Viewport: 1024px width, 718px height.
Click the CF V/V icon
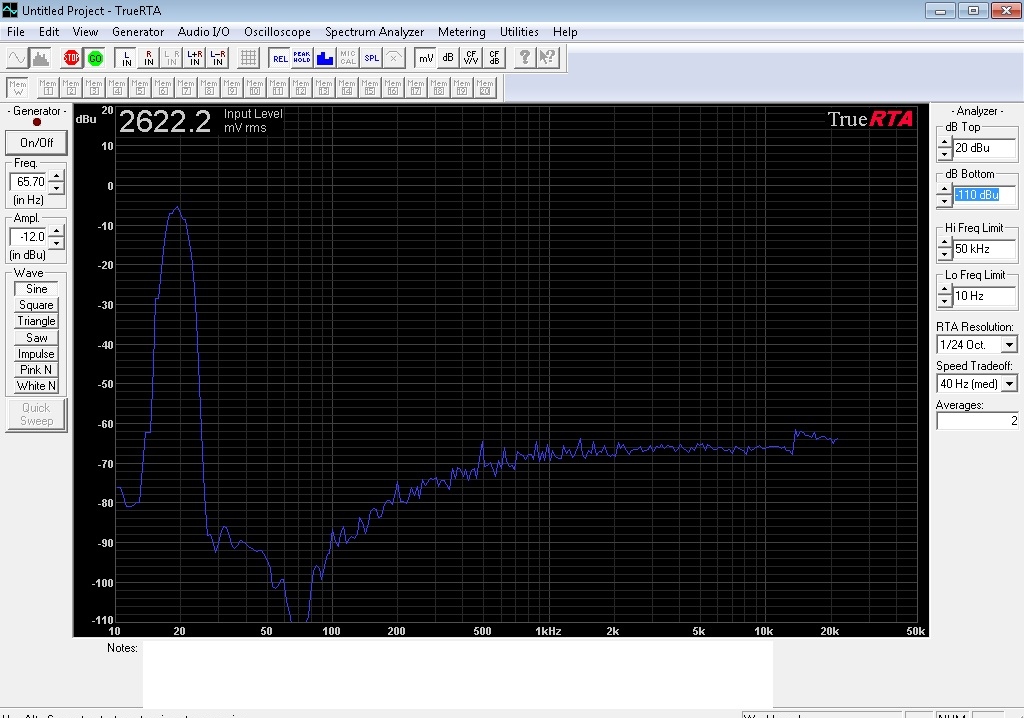point(471,58)
